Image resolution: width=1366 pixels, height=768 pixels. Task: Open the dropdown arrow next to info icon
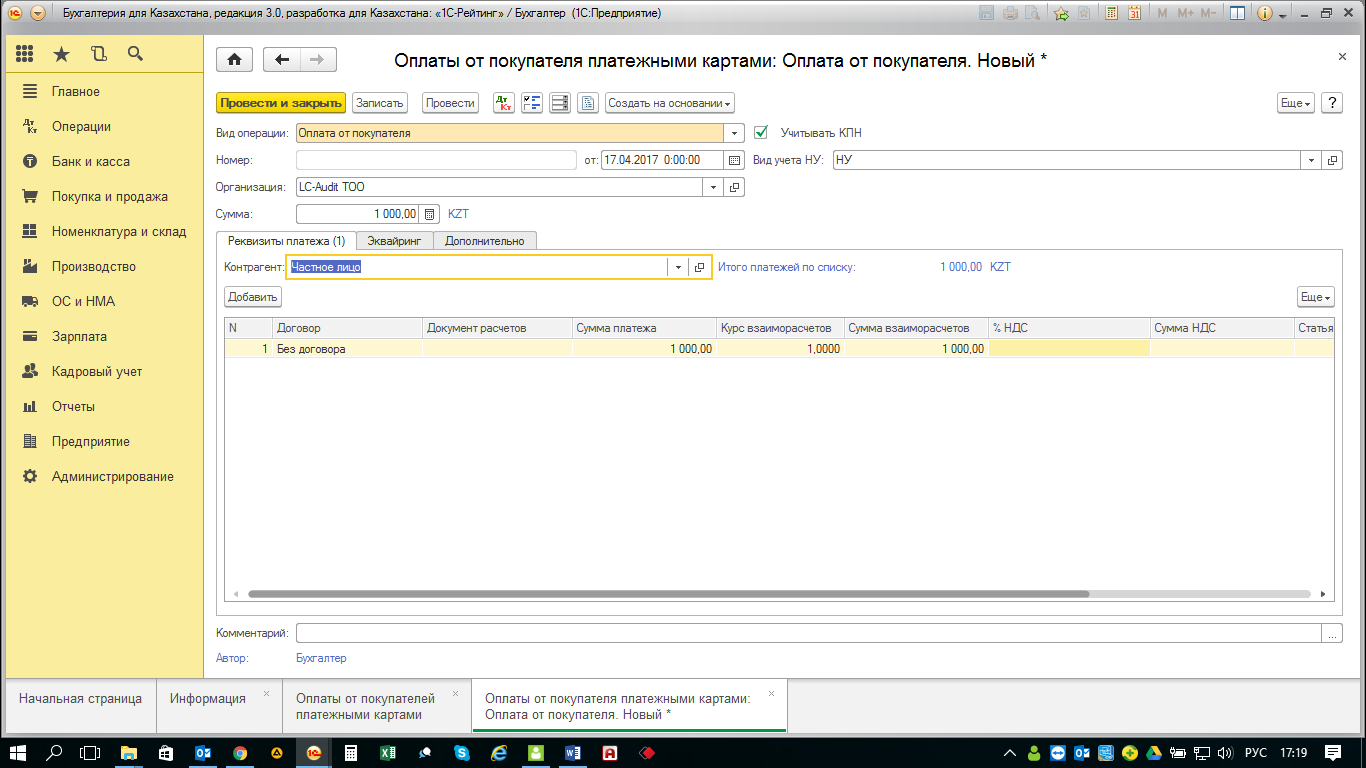point(1281,14)
